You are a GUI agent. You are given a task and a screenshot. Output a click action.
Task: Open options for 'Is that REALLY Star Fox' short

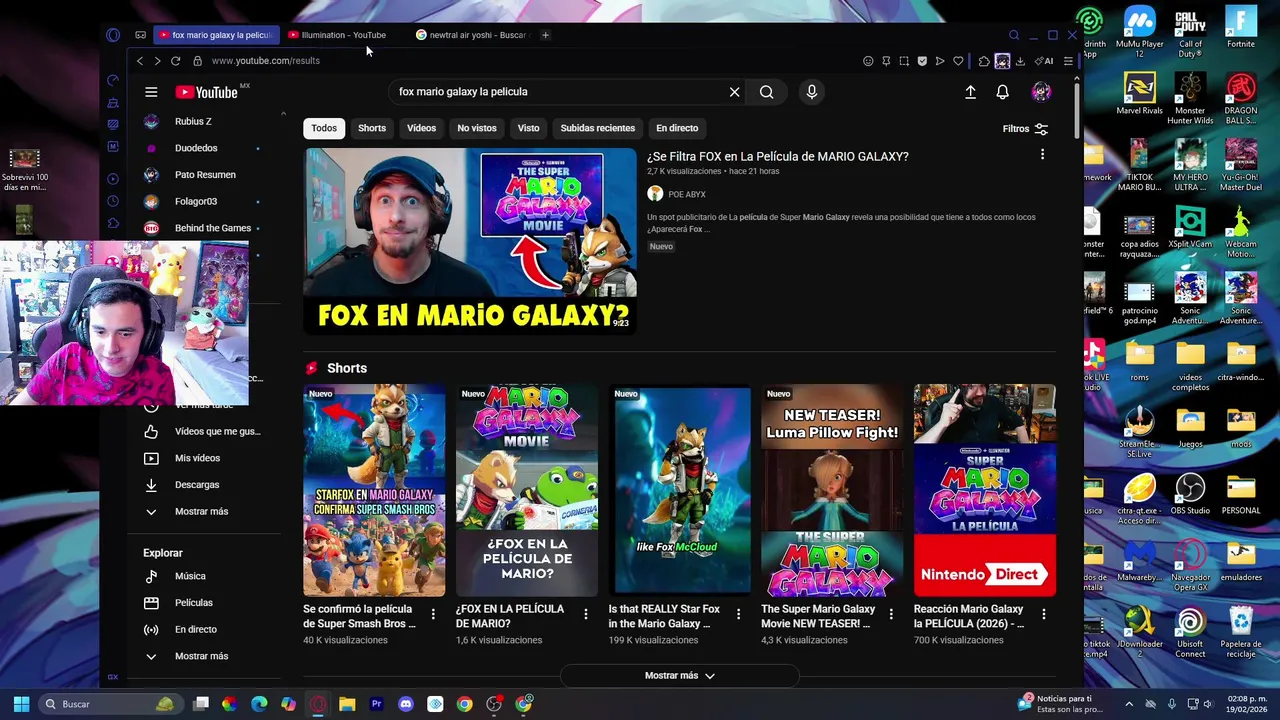(x=738, y=614)
